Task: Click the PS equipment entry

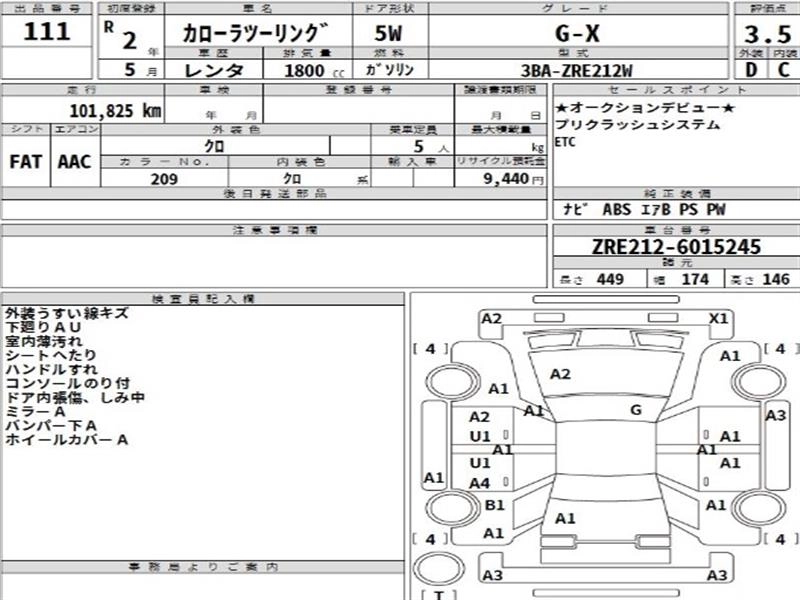Action: point(688,209)
